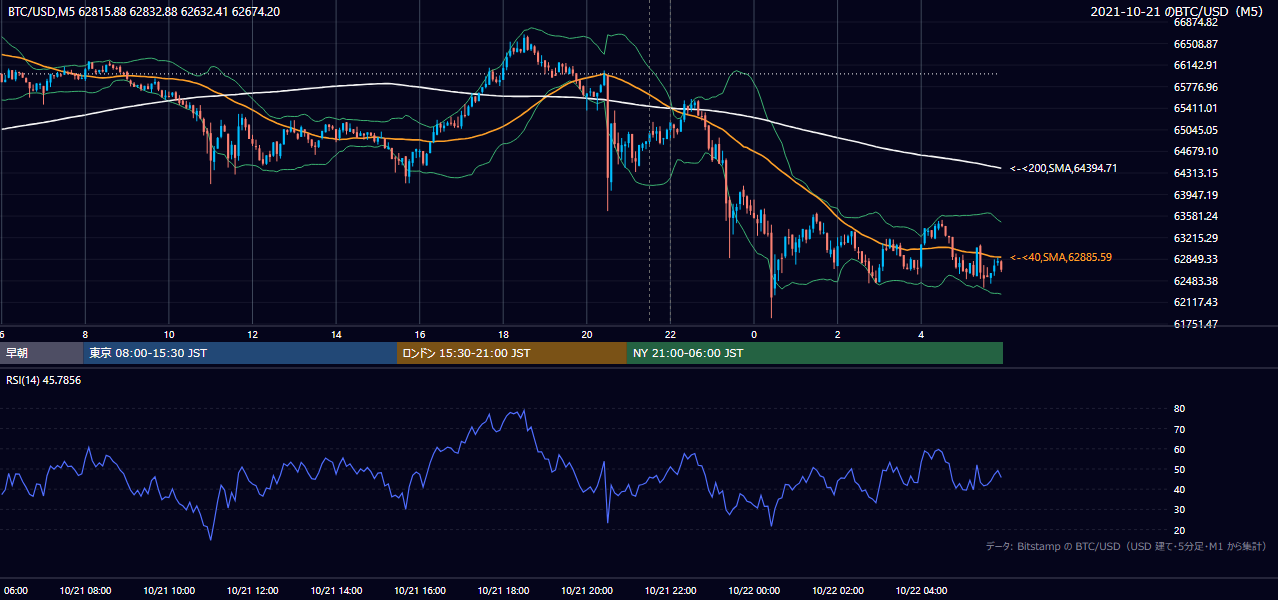Click RSI axis level 50
Image resolution: width=1278 pixels, height=600 pixels.
click(x=1179, y=469)
